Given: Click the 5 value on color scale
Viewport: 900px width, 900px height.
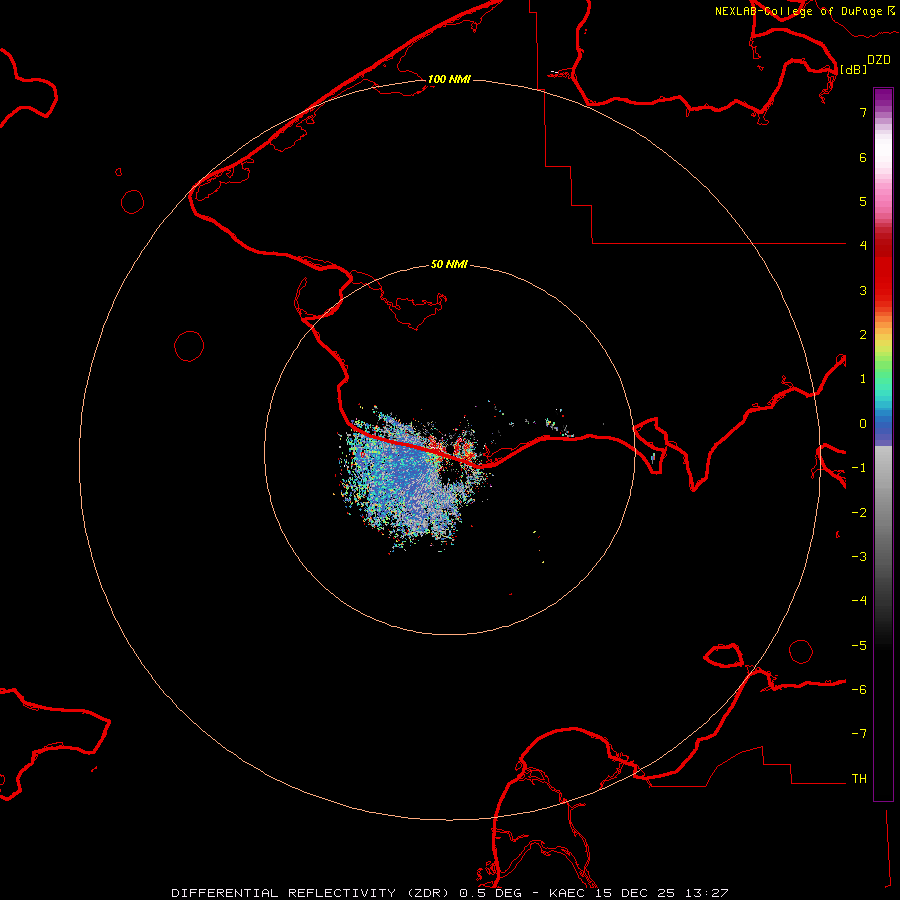Looking at the screenshot, I should [x=863, y=201].
